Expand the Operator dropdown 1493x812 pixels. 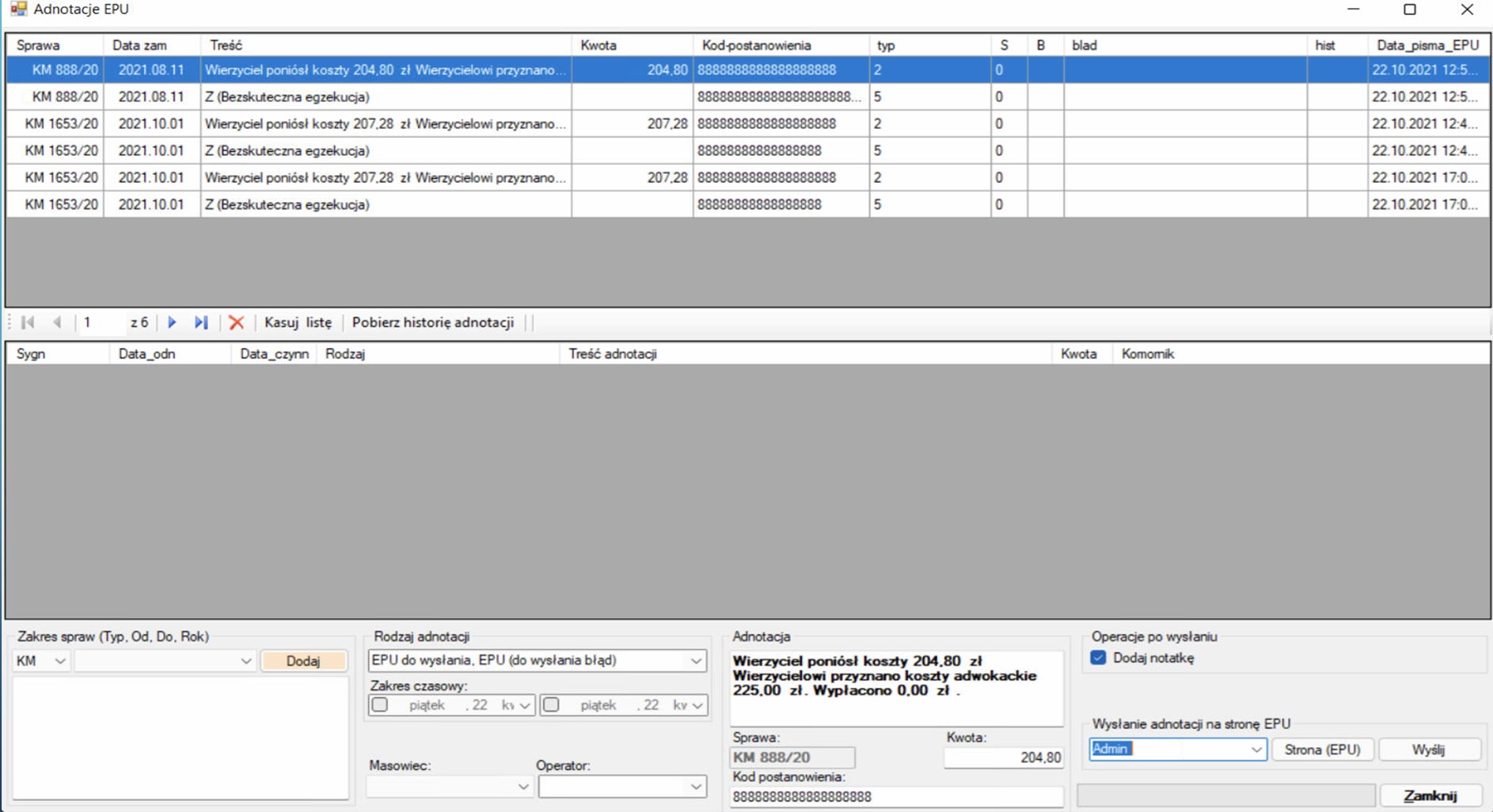coord(695,787)
